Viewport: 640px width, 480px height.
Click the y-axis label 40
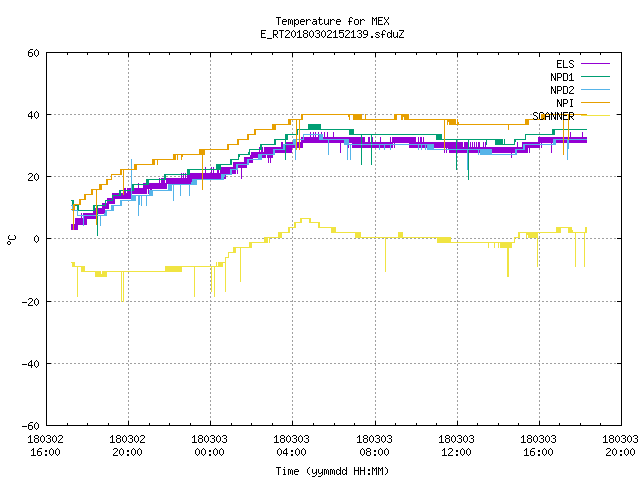click(x=33, y=115)
